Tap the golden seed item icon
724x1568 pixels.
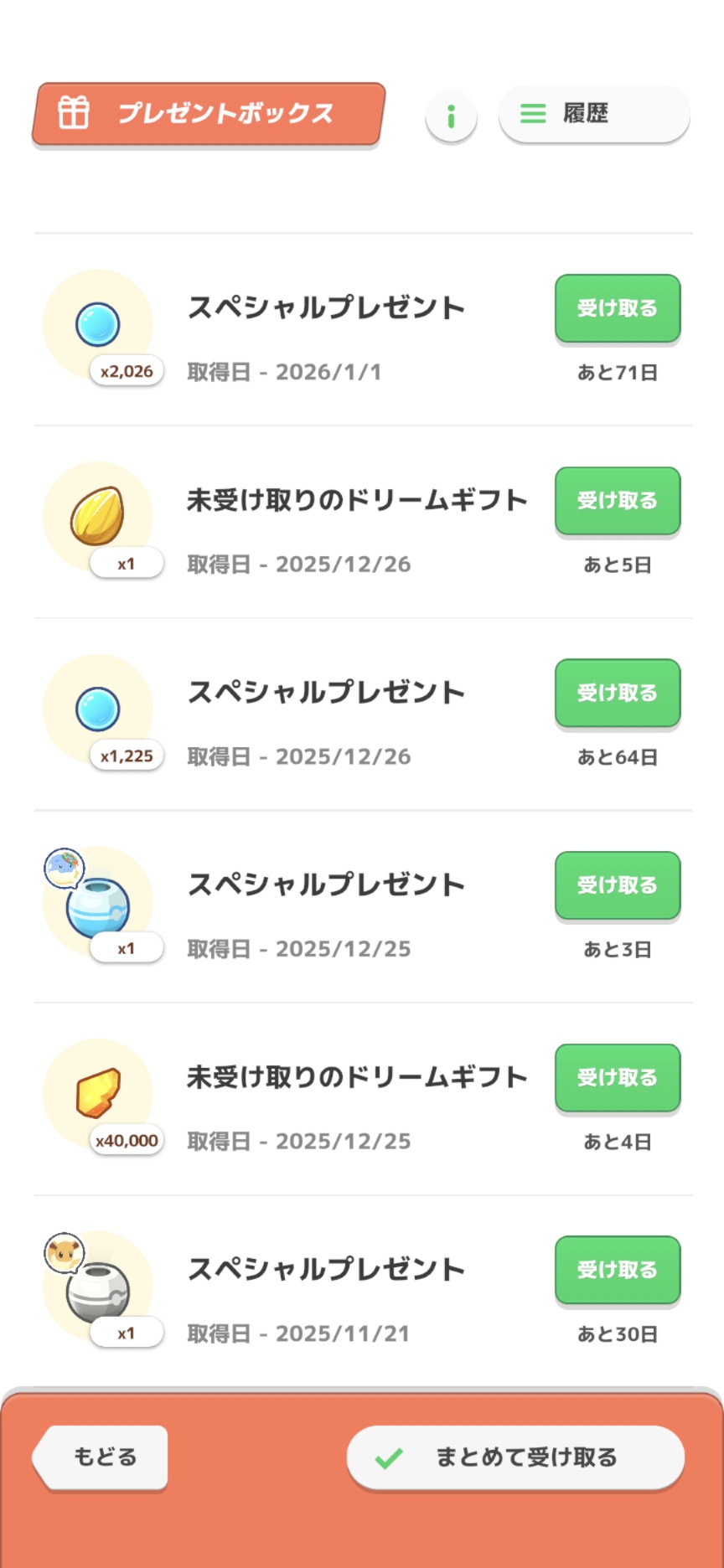pos(98,515)
